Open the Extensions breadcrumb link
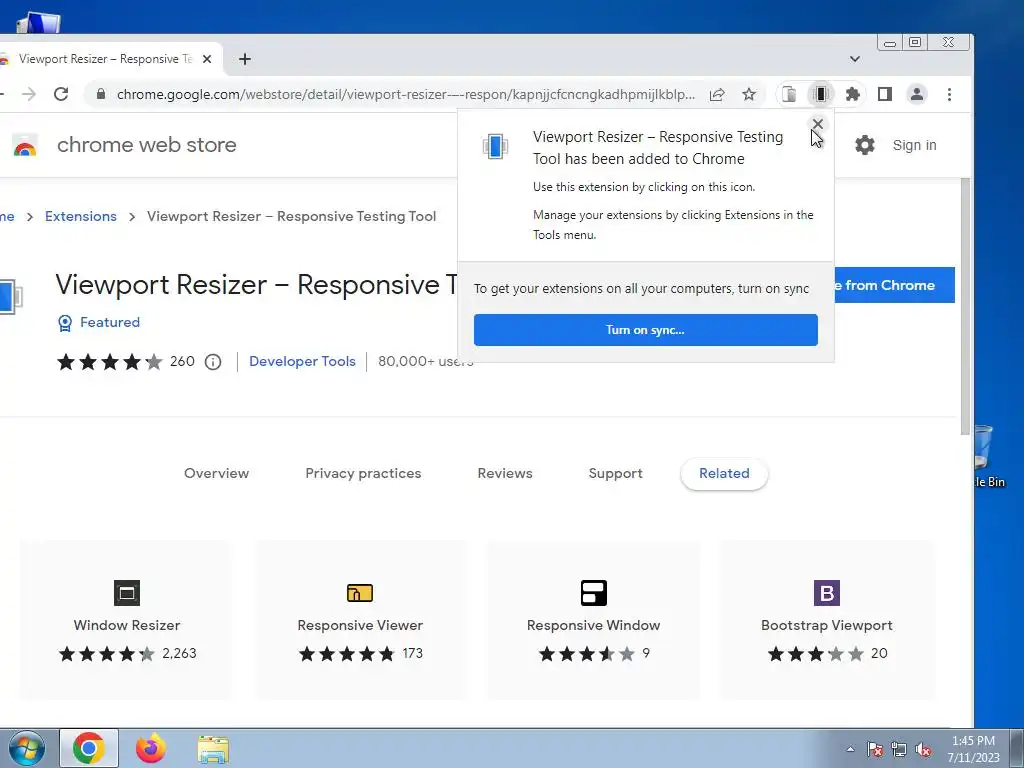This screenshot has width=1024, height=768. 80,216
